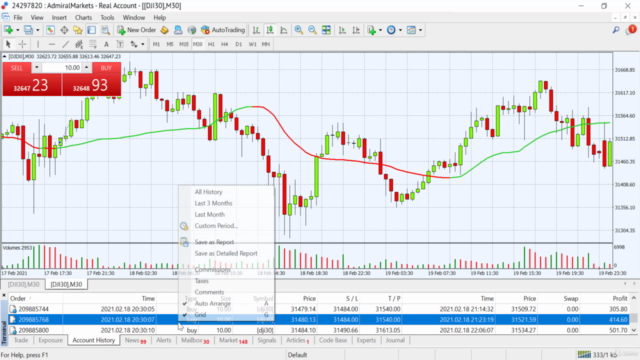Image resolution: width=640 pixels, height=360 pixels.
Task: Tile windows with the grid icon
Action: (x=326, y=30)
